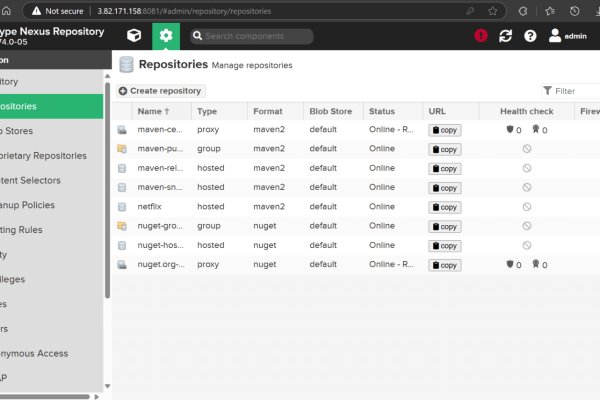Click the maven-releases hosted repository icon
This screenshot has height=400, width=600.
click(122, 168)
